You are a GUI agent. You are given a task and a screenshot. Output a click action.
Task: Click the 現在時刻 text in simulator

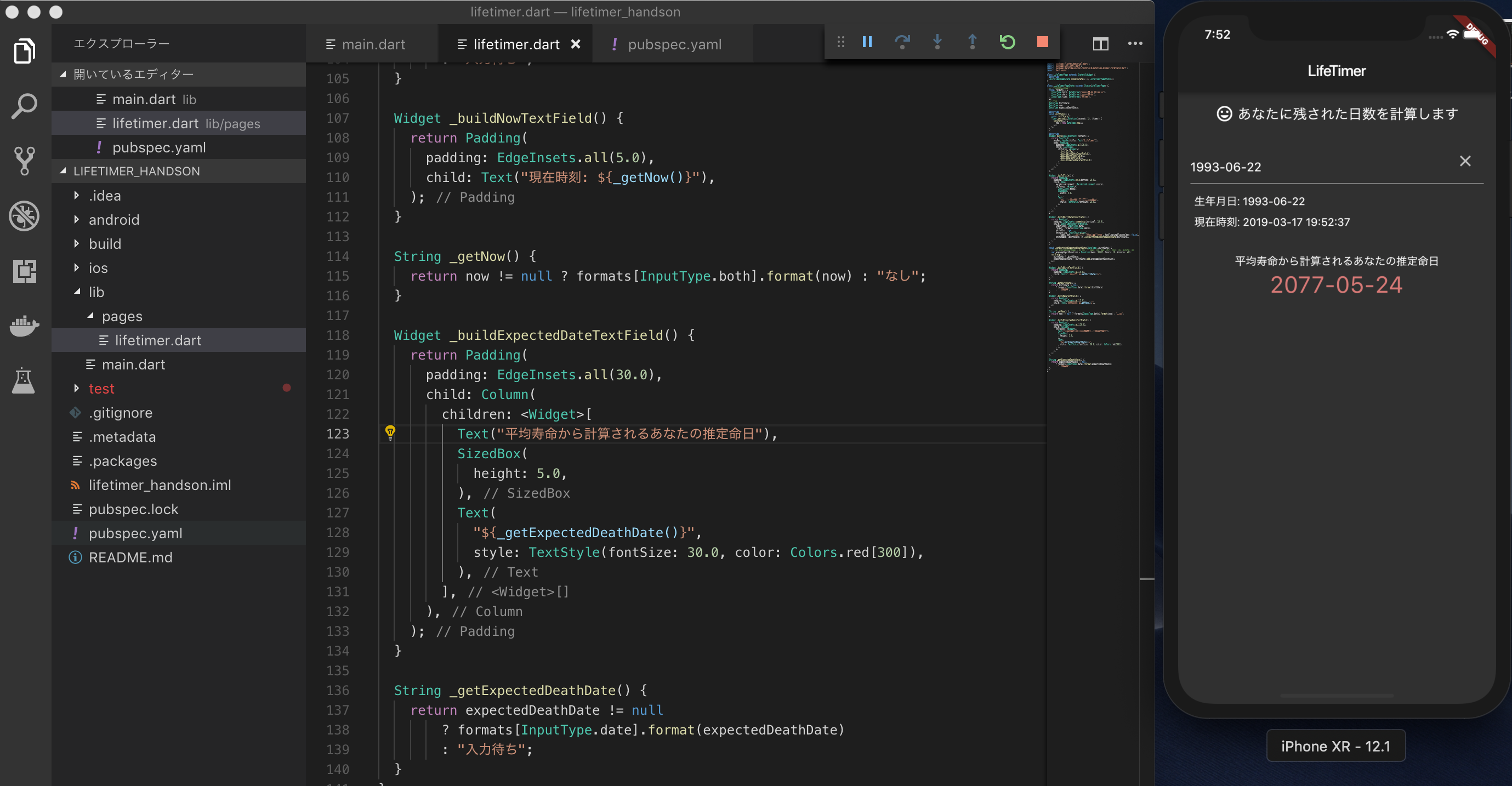[1272, 222]
